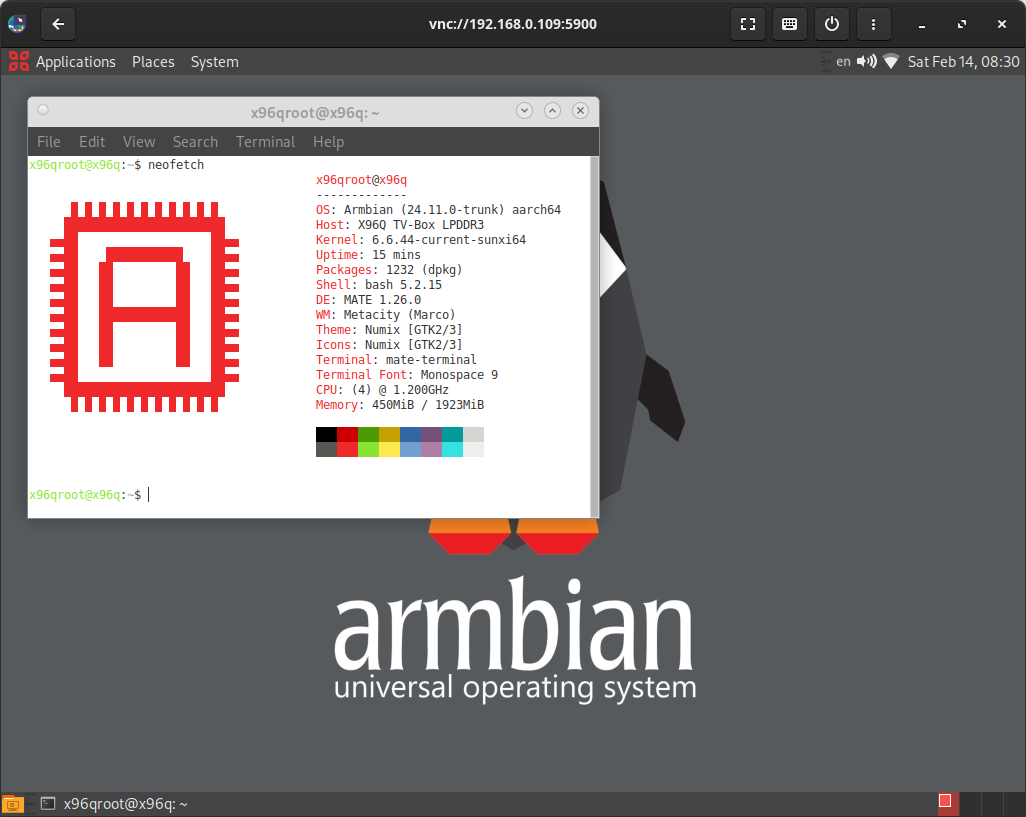Click terminal icon in bottom taskbar

(x=48, y=803)
